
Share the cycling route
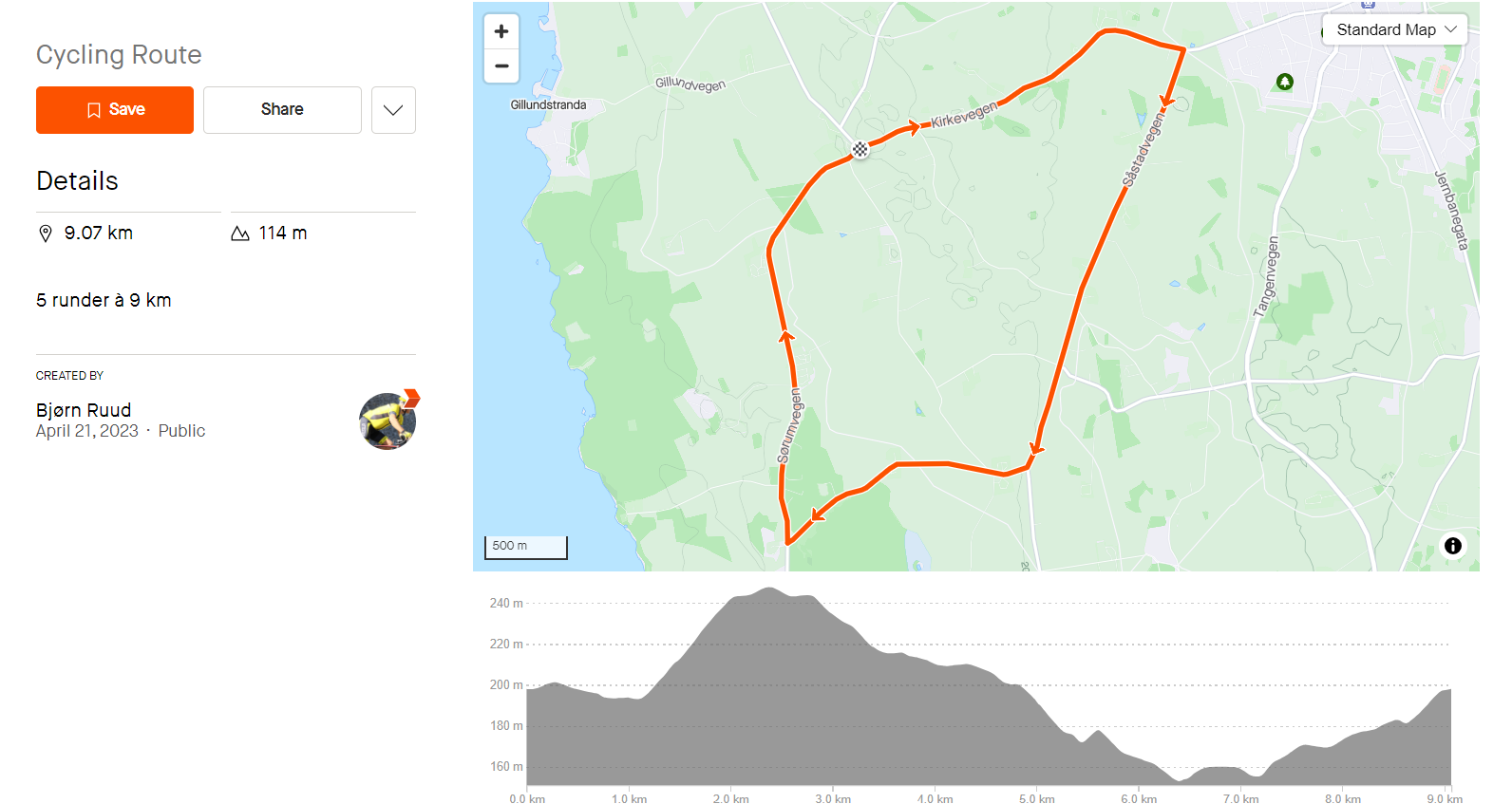282,110
